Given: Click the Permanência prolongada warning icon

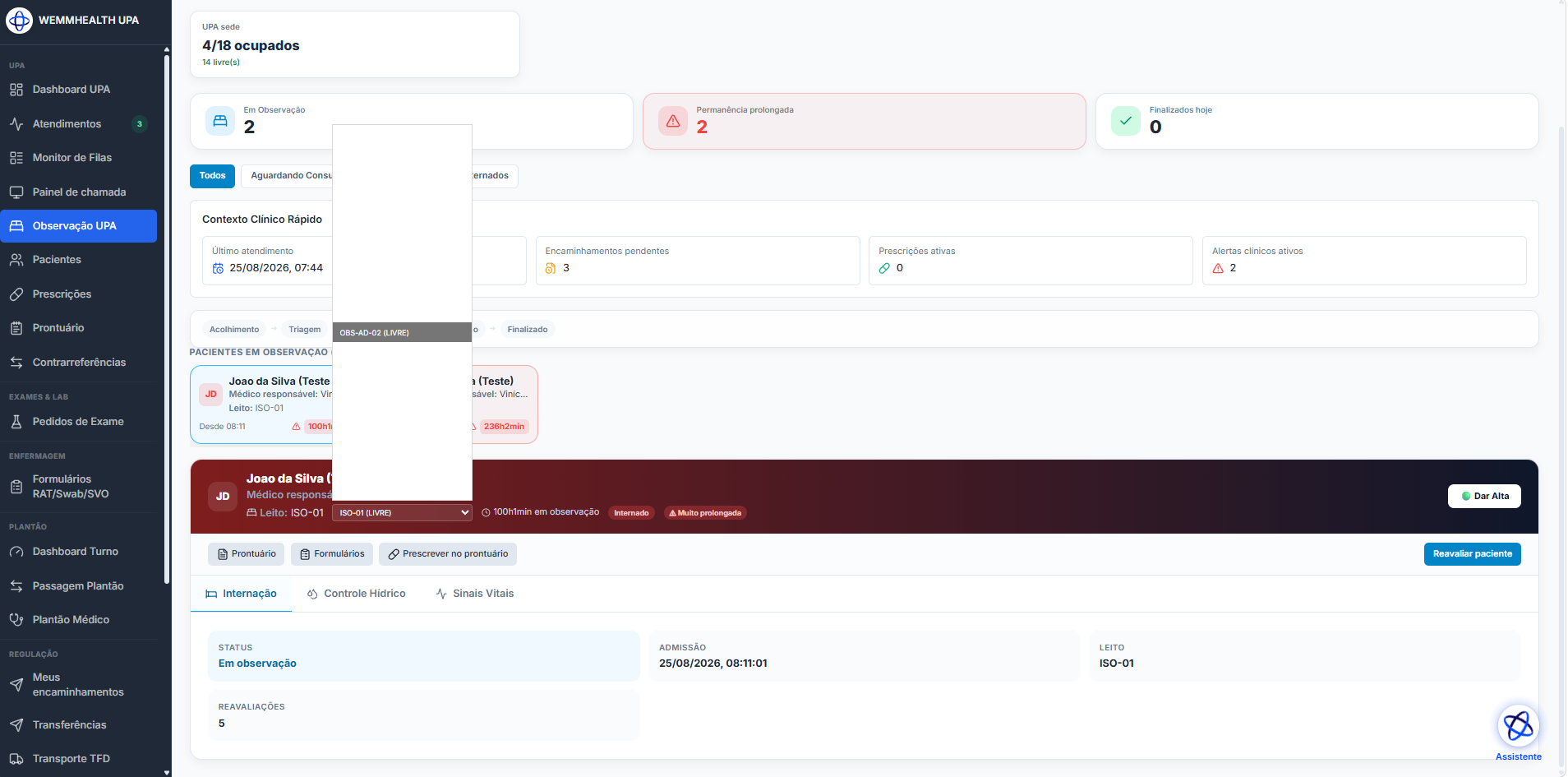Looking at the screenshot, I should (673, 121).
